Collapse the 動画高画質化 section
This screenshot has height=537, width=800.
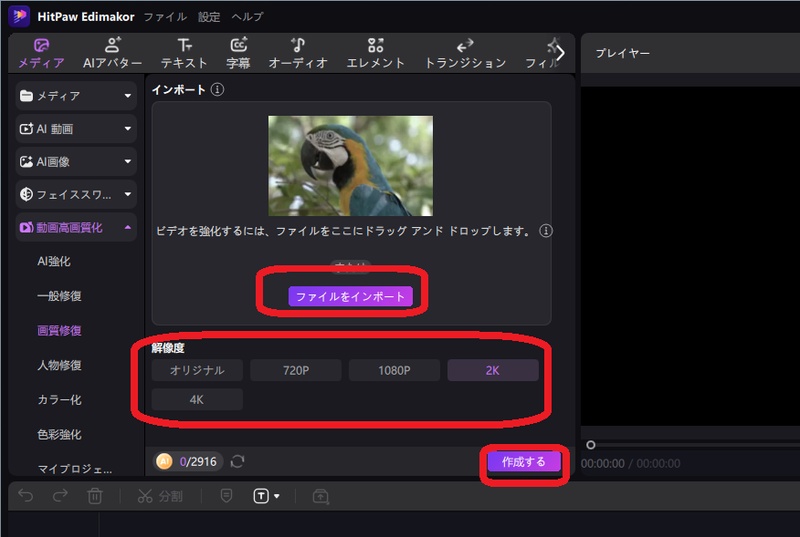click(x=76, y=227)
